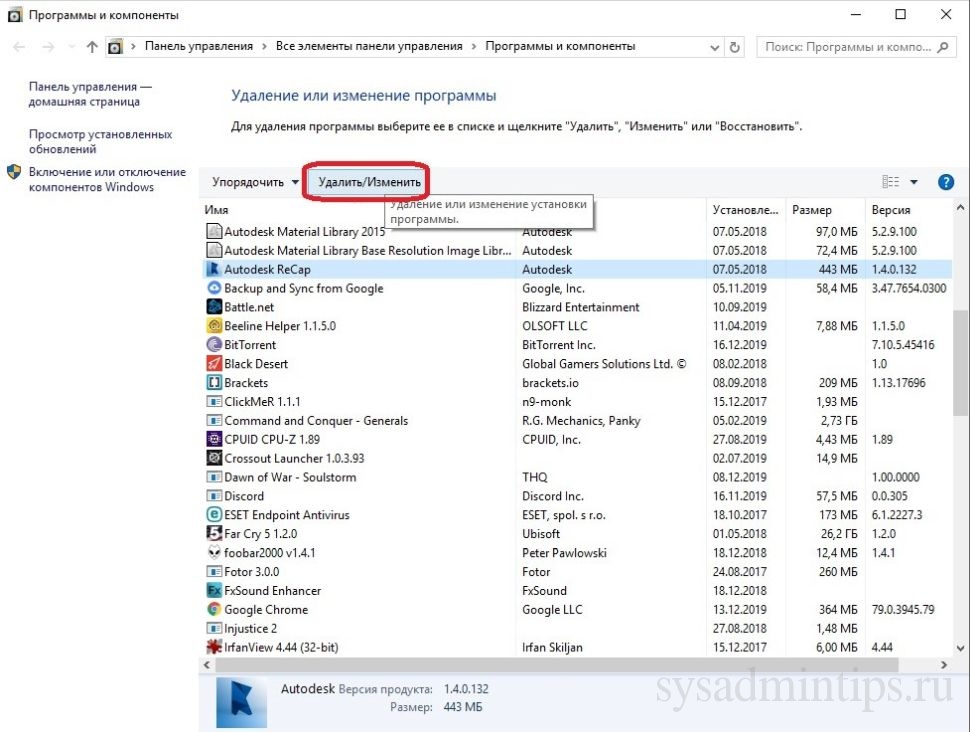970x732 pixels.
Task: Open the address bar history dropdown
Action: [x=713, y=47]
